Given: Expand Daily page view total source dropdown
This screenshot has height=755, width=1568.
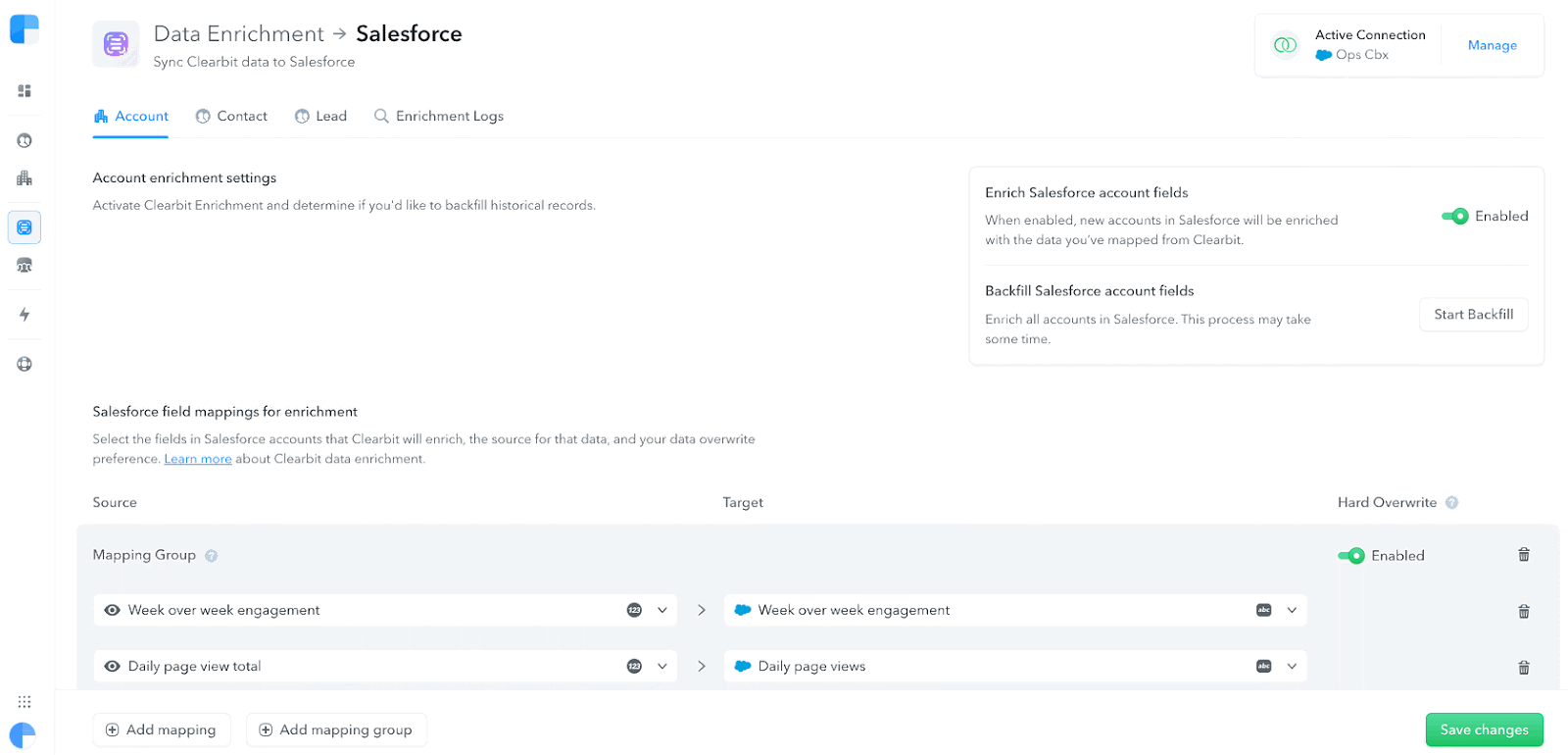Looking at the screenshot, I should (x=662, y=666).
